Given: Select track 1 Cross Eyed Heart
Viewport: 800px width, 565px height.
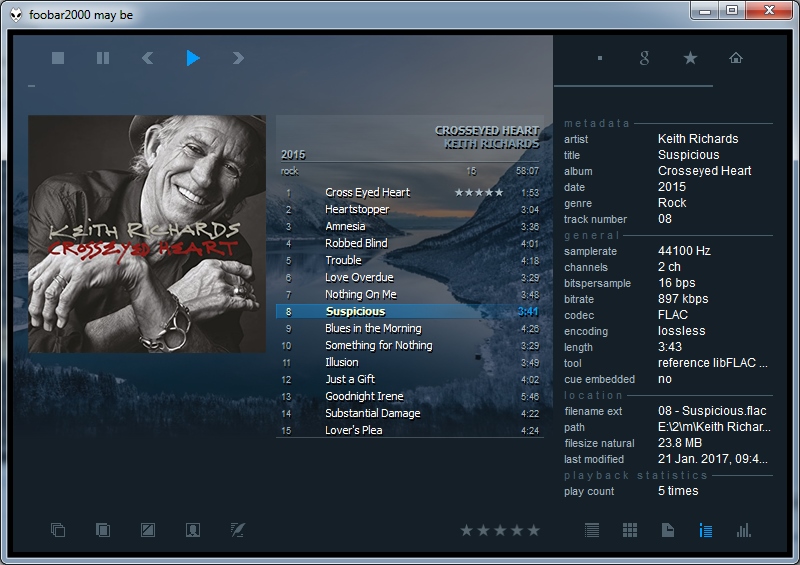Looking at the screenshot, I should click(x=410, y=192).
